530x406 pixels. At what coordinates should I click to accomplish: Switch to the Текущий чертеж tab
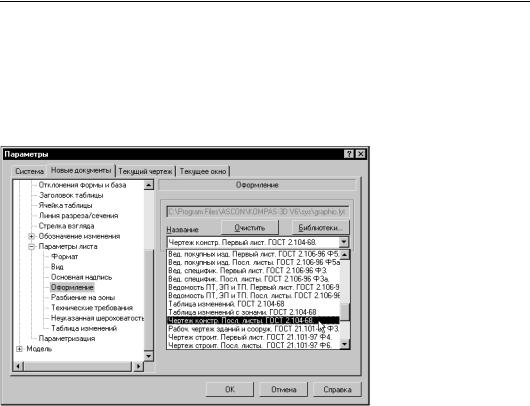pos(145,171)
